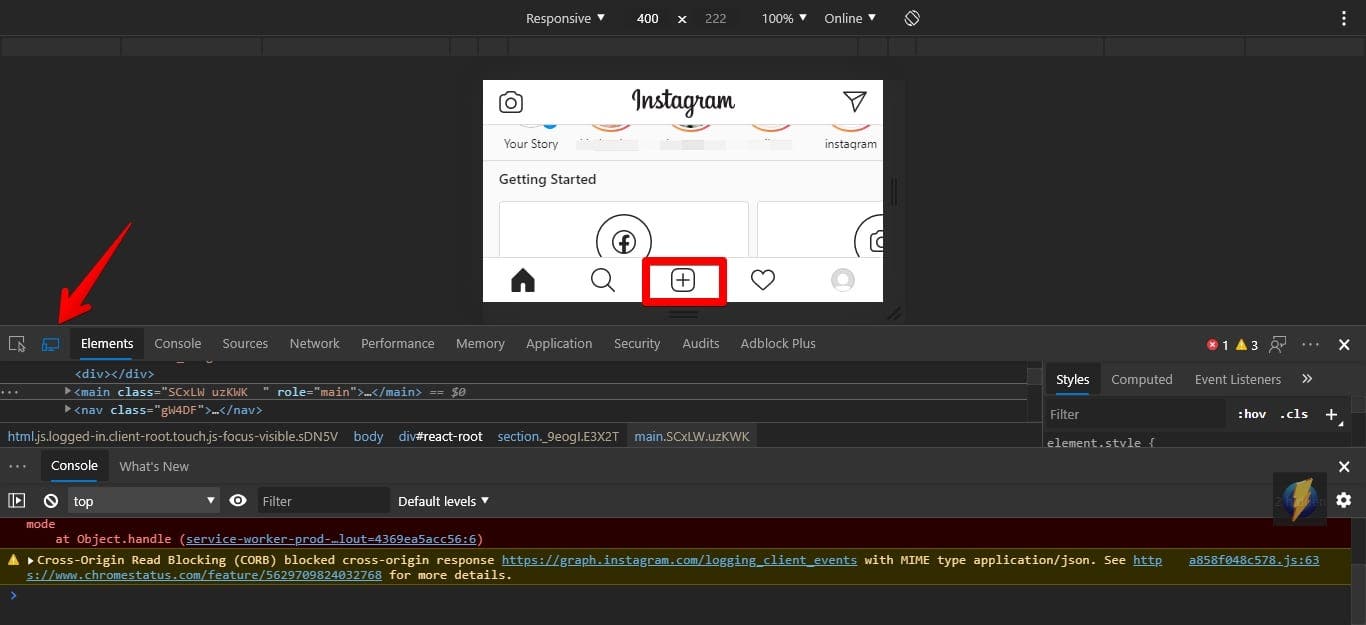Clear the console messages
The height and width of the screenshot is (625, 1366).
(x=51, y=501)
